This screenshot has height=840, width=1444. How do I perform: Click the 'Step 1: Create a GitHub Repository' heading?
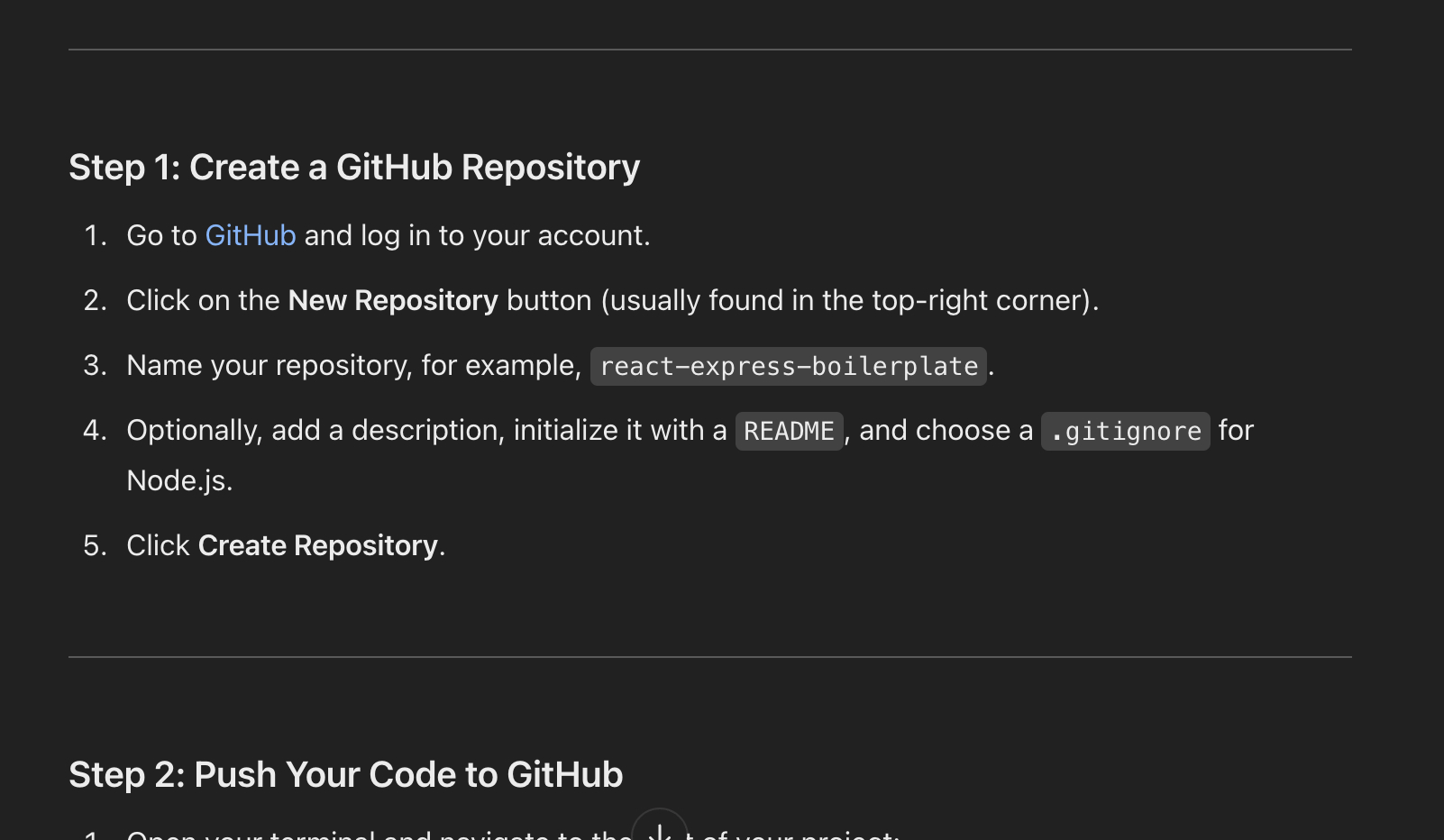click(x=354, y=168)
